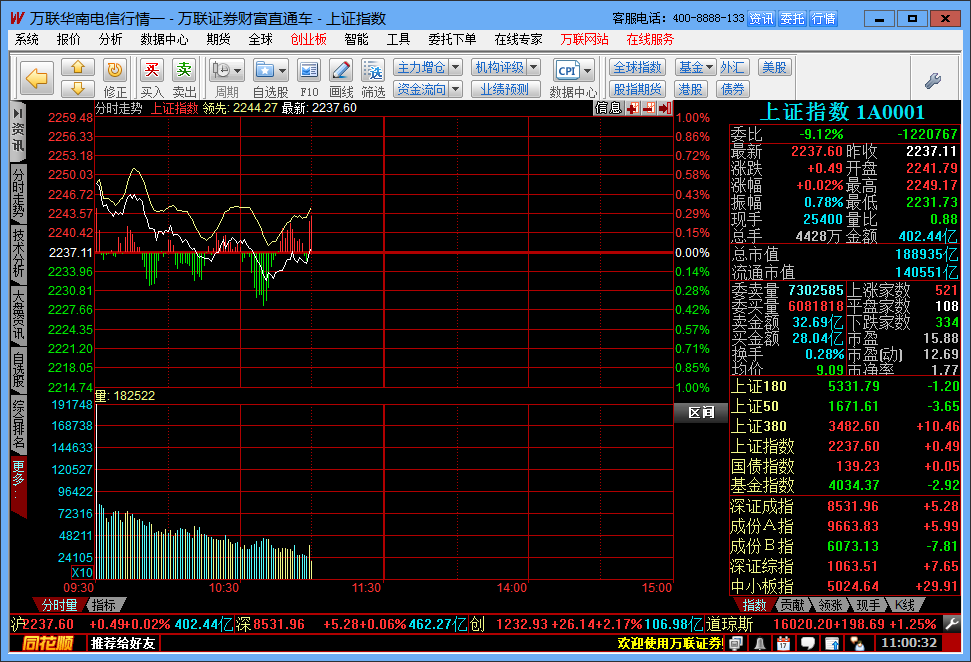971x662 pixels.
Task: Open the 周期 clock period icon
Action: [x=221, y=70]
